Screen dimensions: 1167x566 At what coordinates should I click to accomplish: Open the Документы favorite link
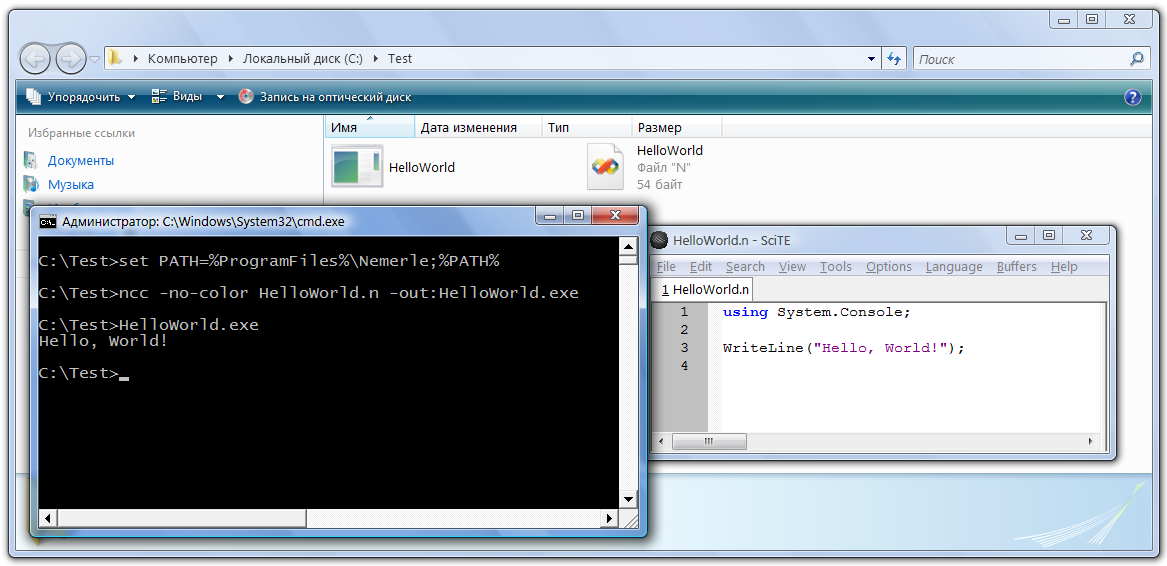[x=81, y=161]
